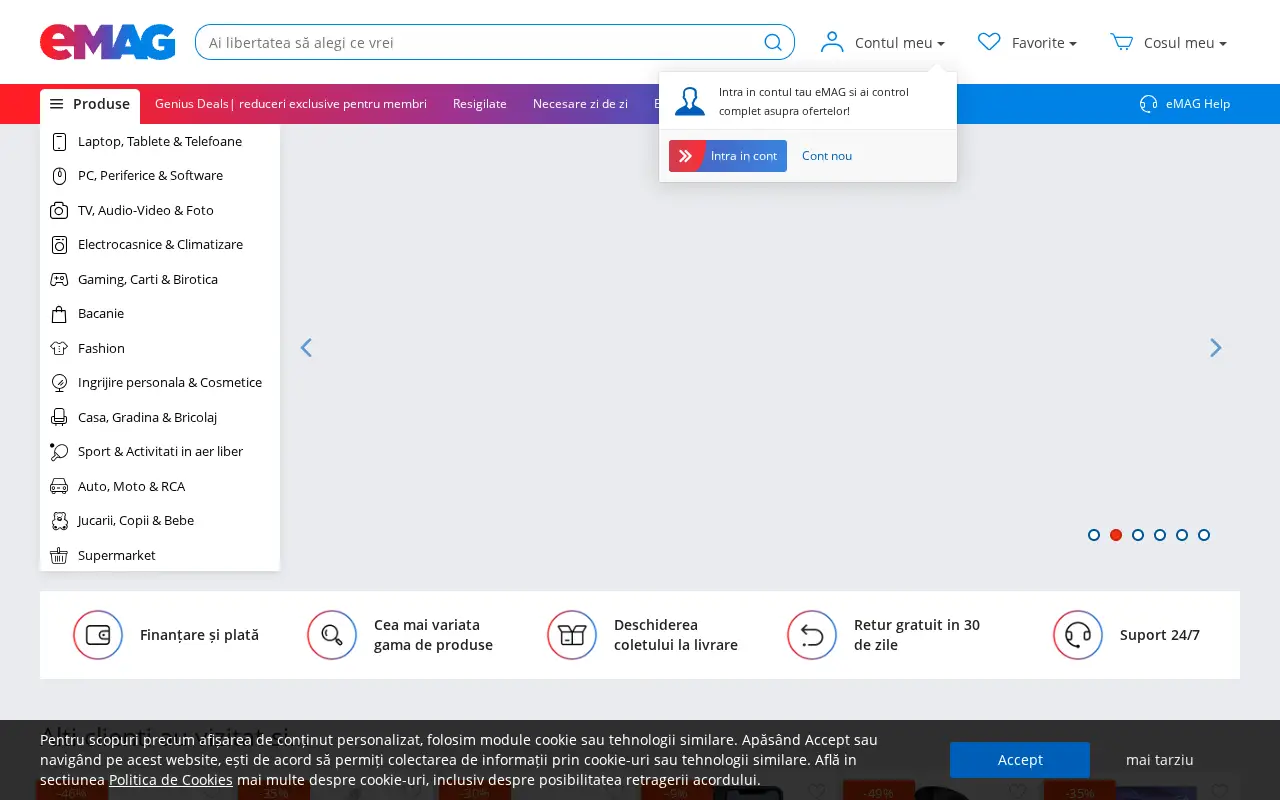Select the third carousel slide dot
1280x800 pixels.
coord(1138,535)
